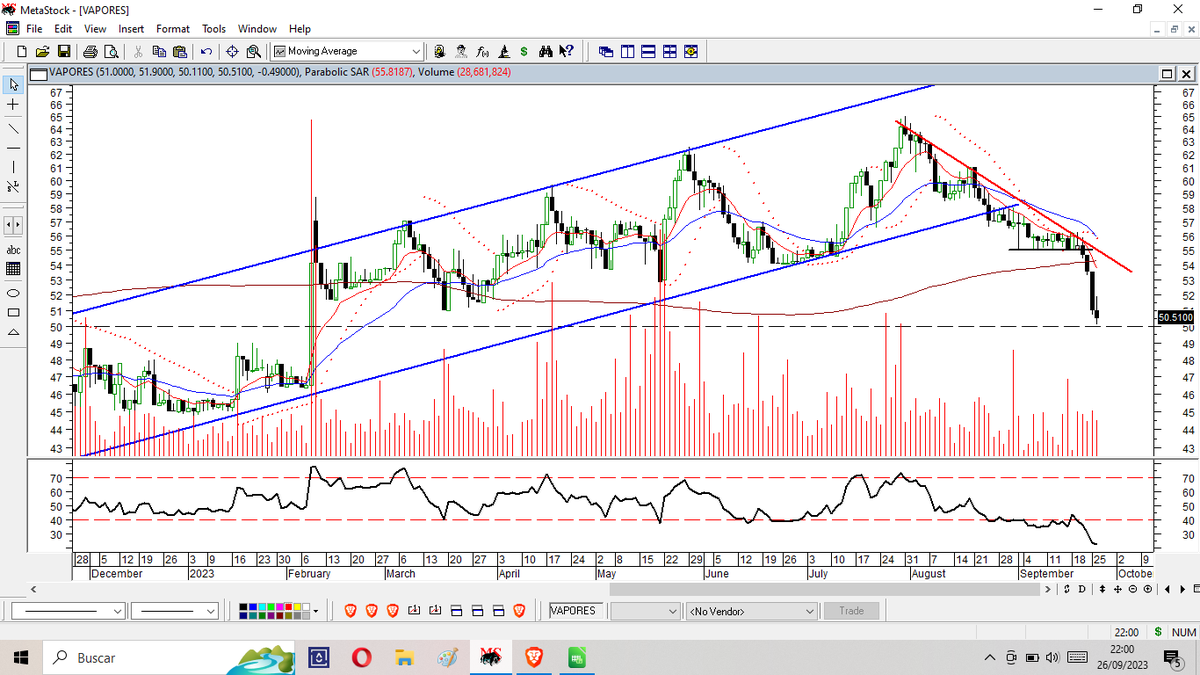Create a new document with the blank page icon

tap(22, 51)
